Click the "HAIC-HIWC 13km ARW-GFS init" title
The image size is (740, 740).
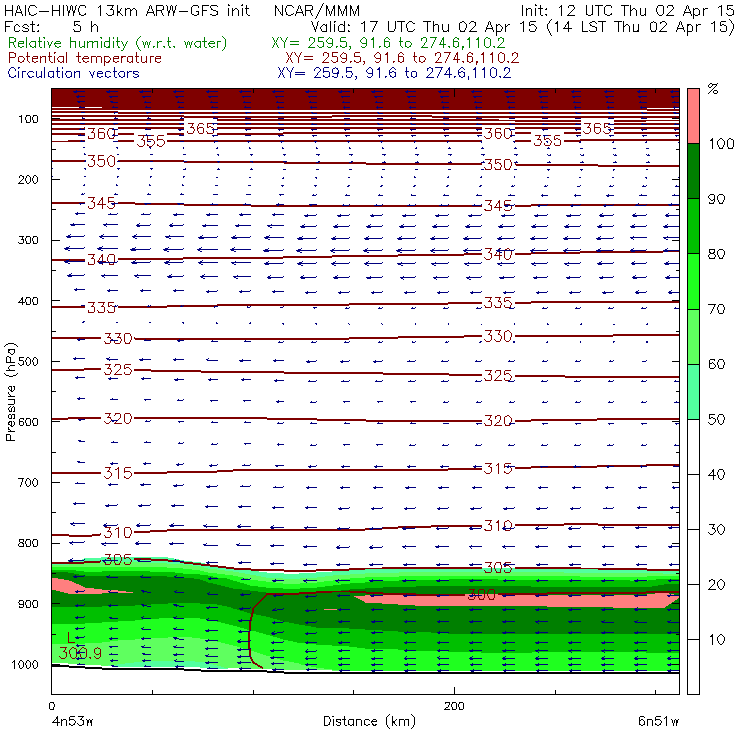127,10
